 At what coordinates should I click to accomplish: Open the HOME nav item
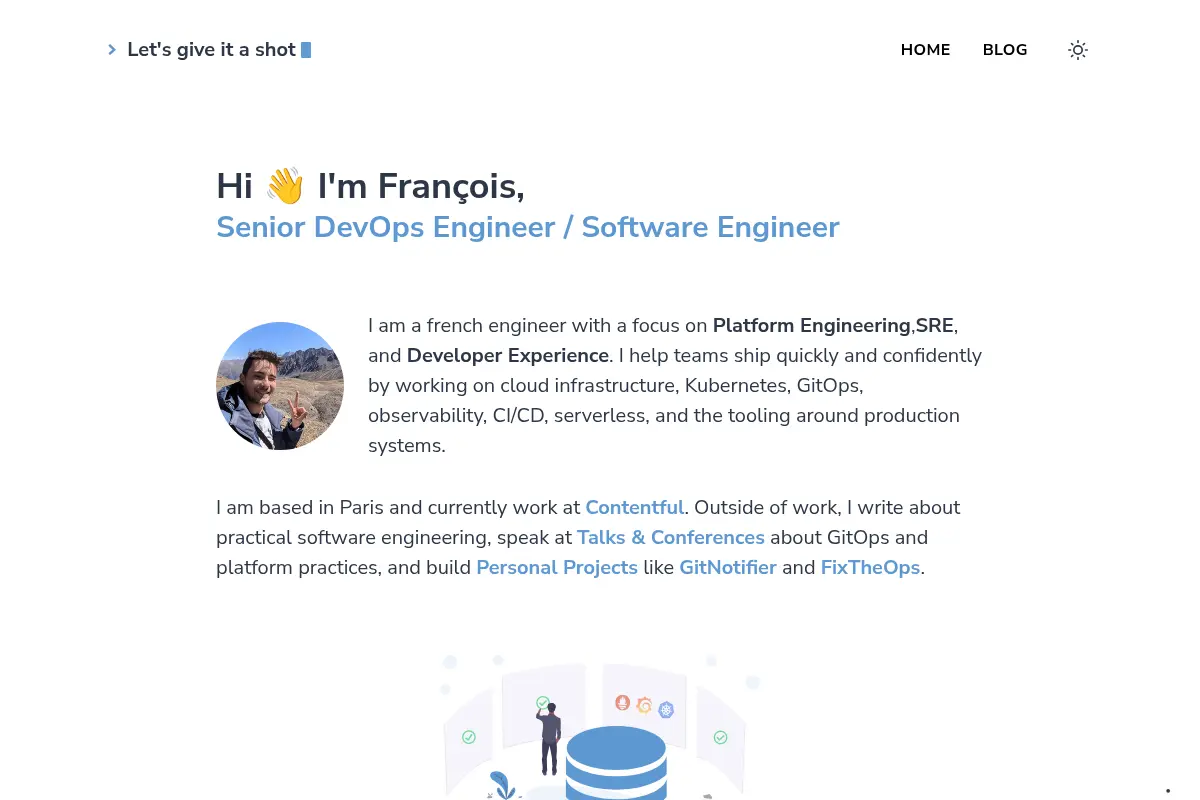(x=925, y=50)
